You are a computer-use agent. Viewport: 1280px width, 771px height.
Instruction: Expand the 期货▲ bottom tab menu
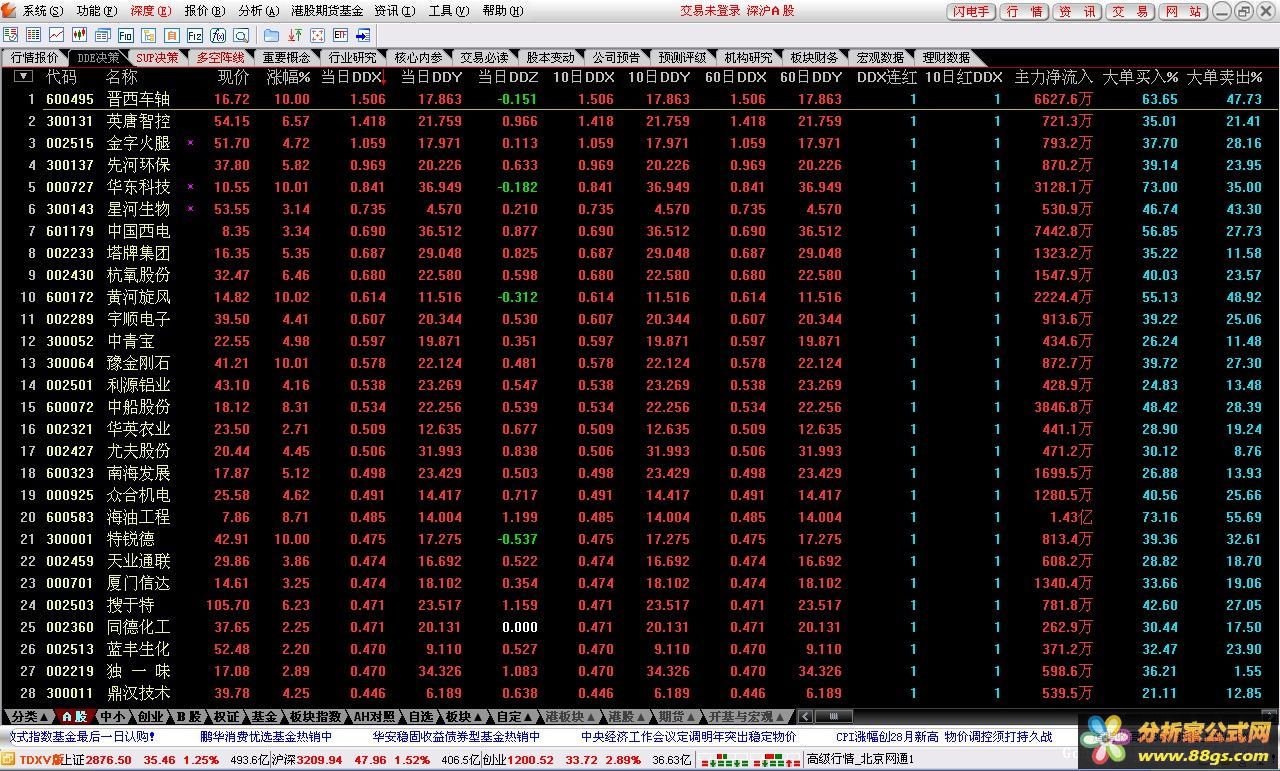point(677,717)
